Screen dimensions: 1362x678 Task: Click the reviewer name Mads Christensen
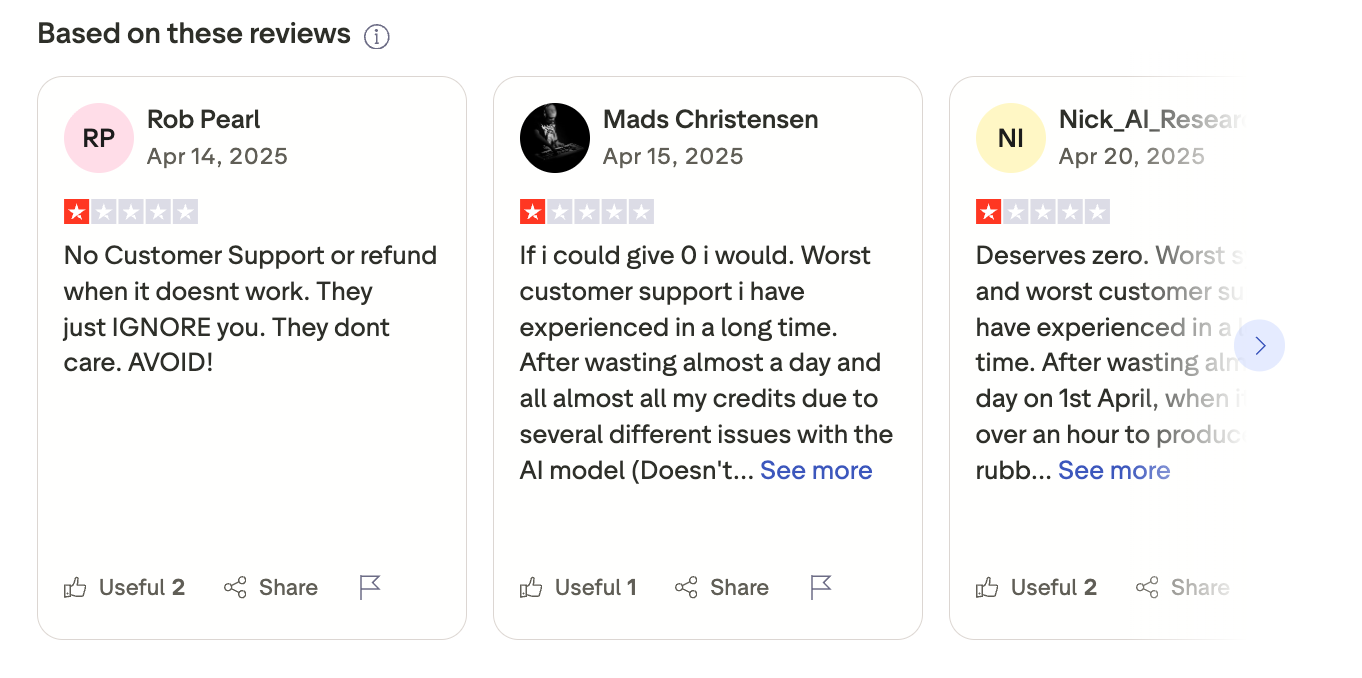pyautogui.click(x=710, y=119)
